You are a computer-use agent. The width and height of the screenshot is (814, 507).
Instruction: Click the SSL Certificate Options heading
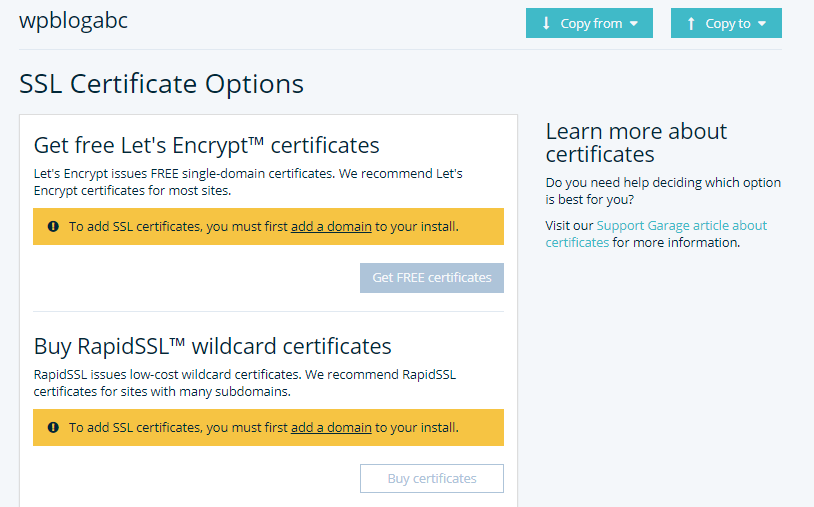click(x=161, y=84)
